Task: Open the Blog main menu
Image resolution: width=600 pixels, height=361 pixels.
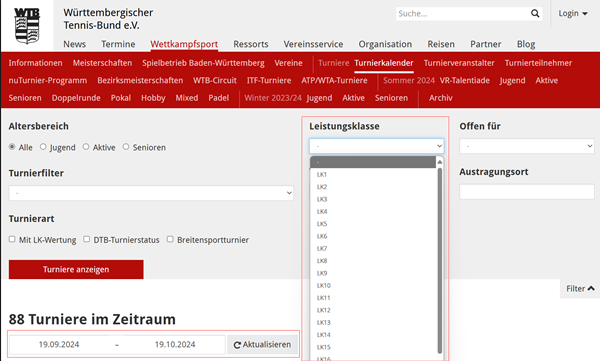Action: point(526,44)
